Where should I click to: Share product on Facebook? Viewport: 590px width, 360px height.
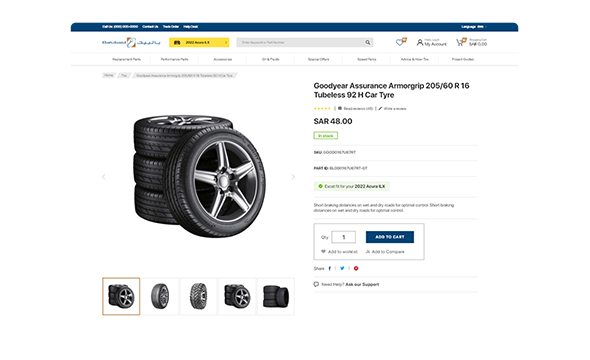pos(330,268)
